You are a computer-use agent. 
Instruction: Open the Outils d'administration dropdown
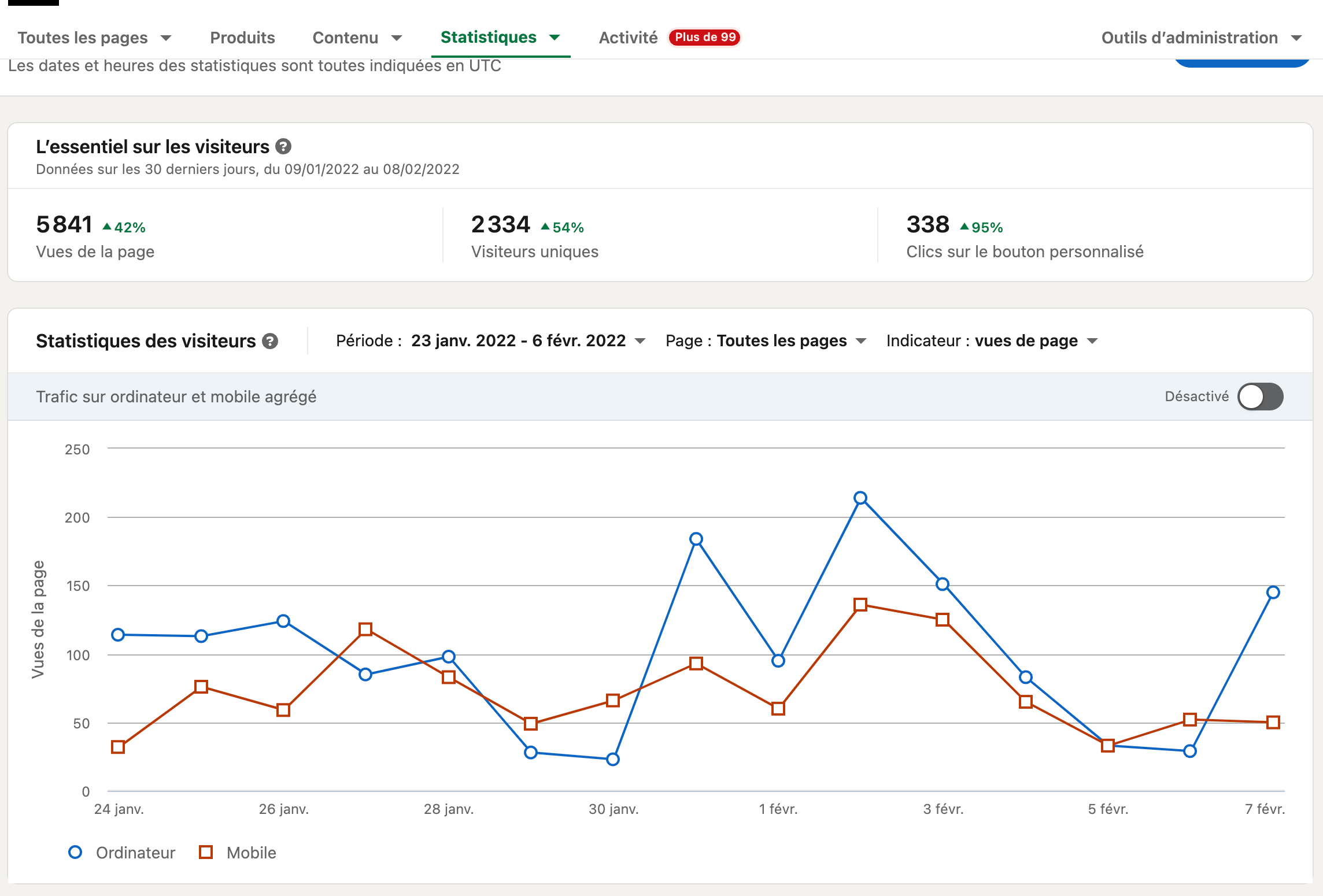click(x=1202, y=38)
